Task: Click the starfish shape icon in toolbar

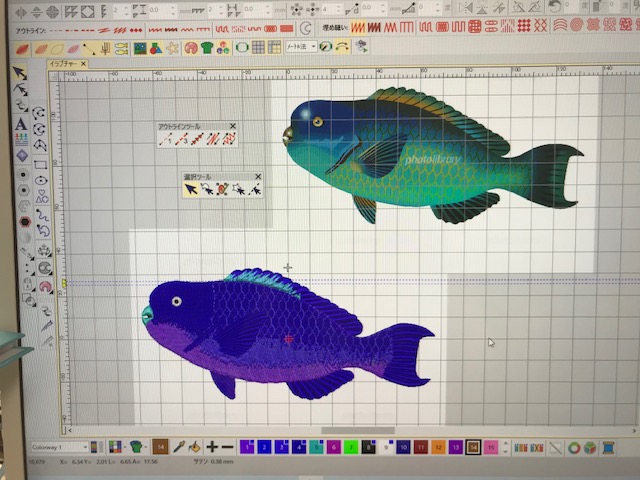Action: click(x=173, y=48)
